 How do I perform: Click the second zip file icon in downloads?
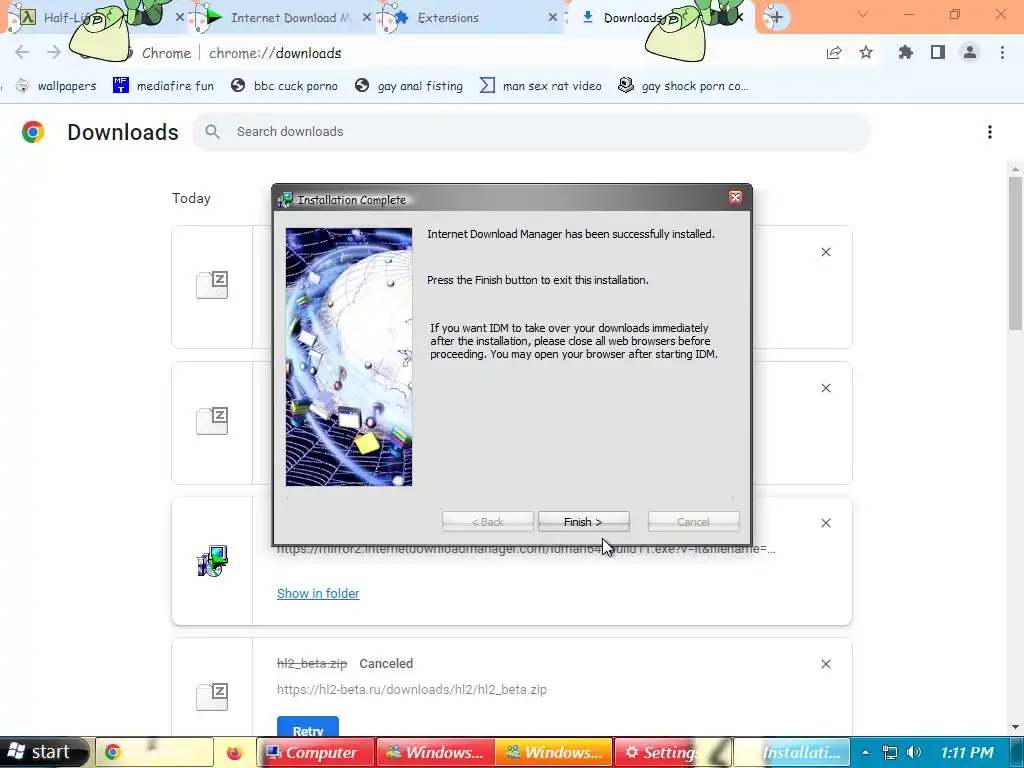pos(212,421)
